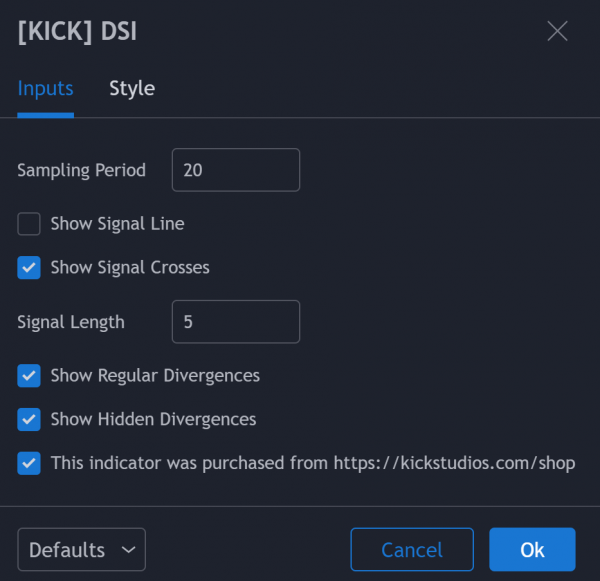The height and width of the screenshot is (581, 600).
Task: Disable the Show Hidden Divergences checkbox
Action: [29, 420]
